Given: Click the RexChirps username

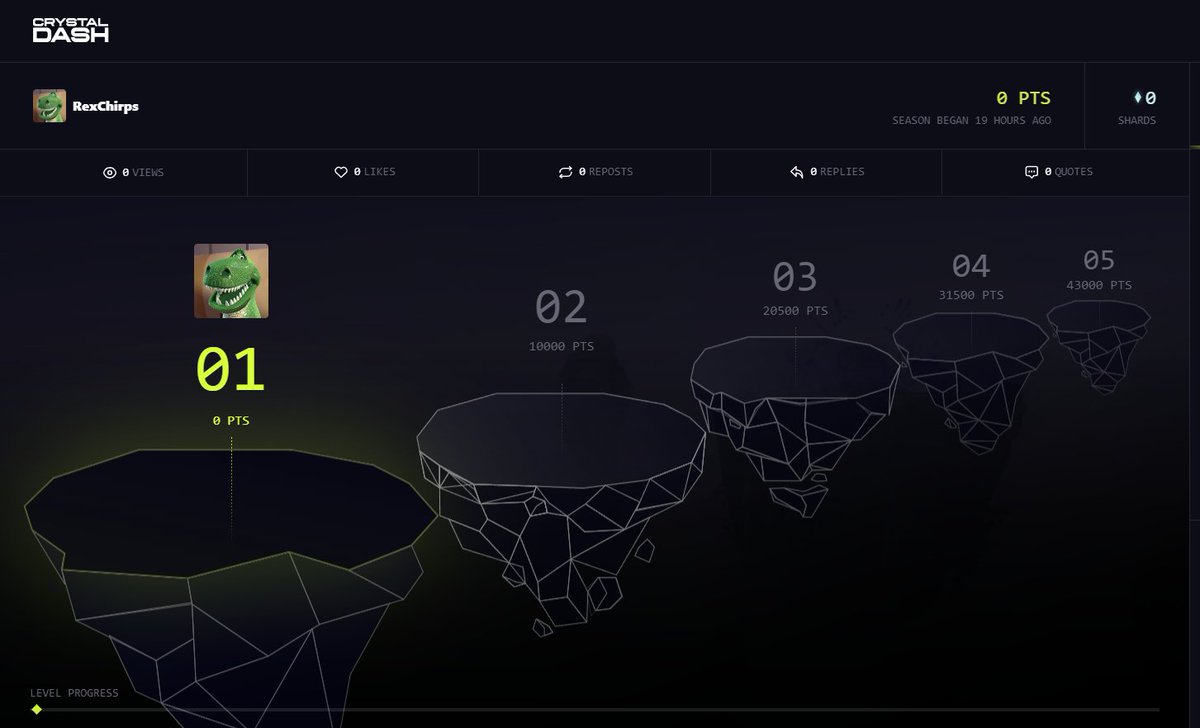Looking at the screenshot, I should (x=106, y=106).
